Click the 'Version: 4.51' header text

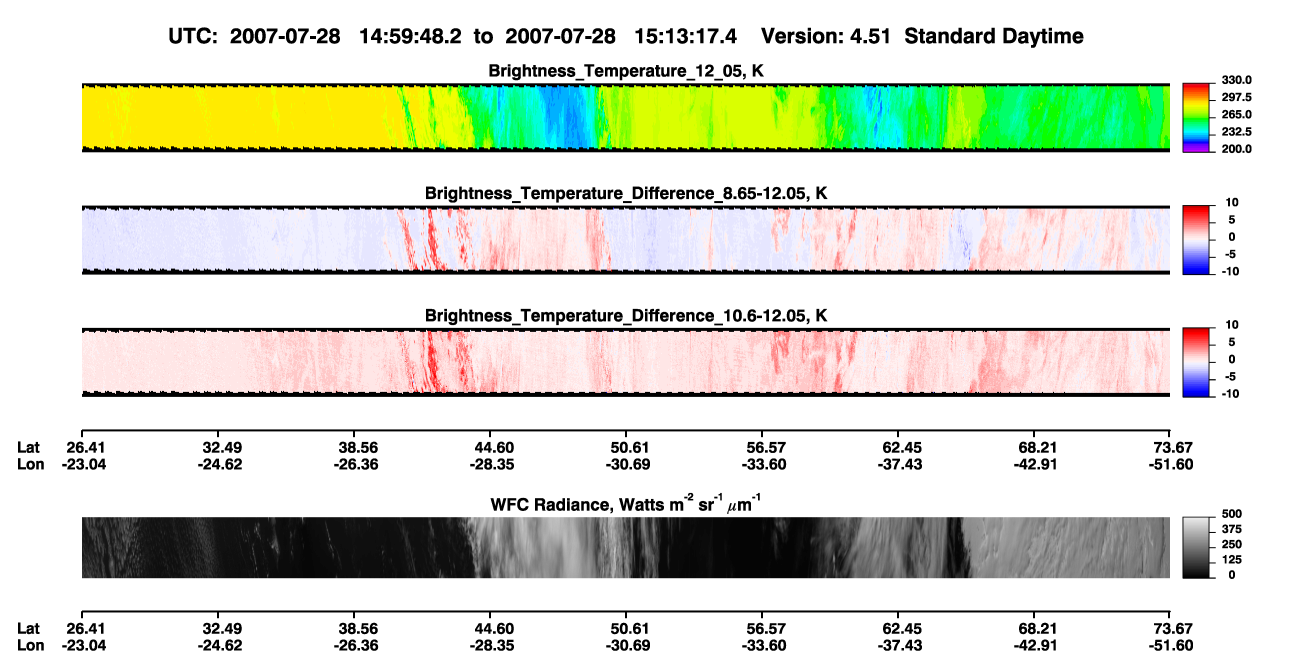pos(825,37)
